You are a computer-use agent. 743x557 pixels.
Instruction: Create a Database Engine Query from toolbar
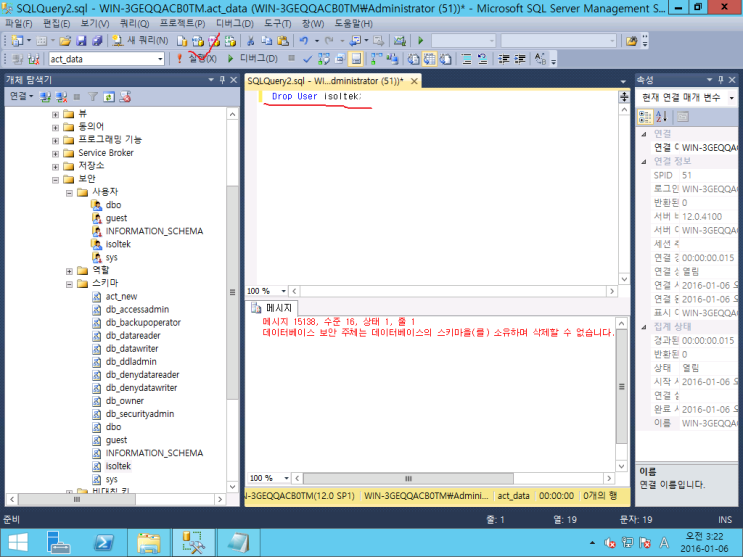pos(182,41)
